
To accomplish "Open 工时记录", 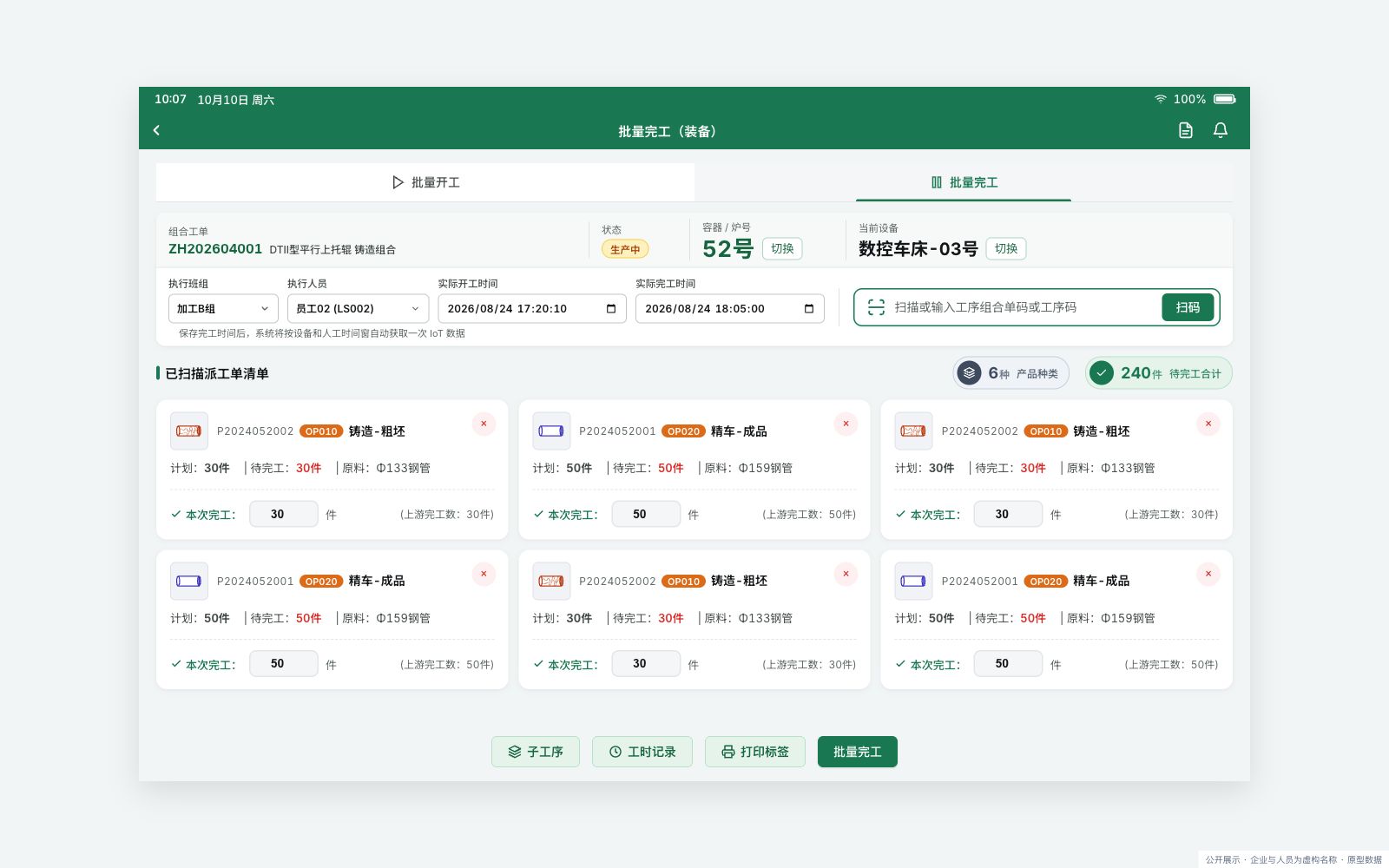I will tap(642, 752).
